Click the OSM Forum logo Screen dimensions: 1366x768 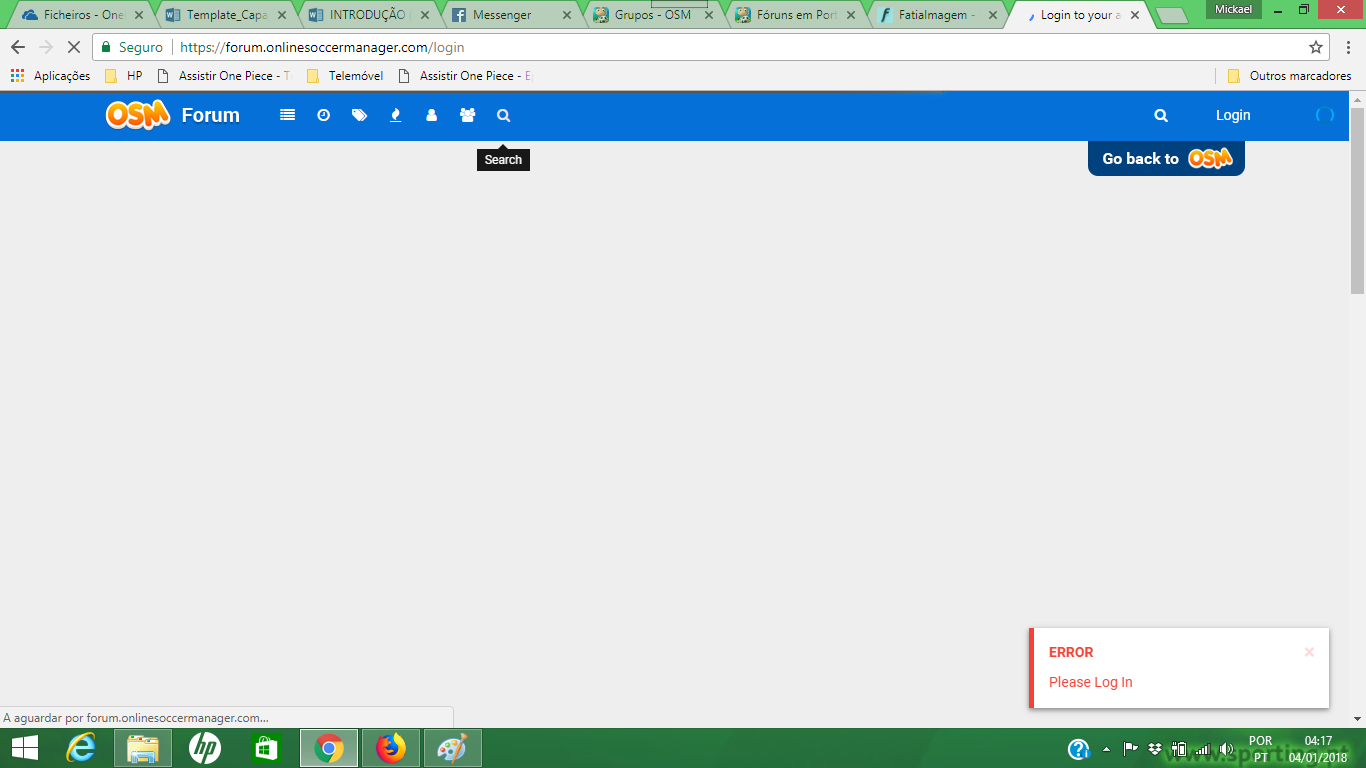(x=173, y=115)
